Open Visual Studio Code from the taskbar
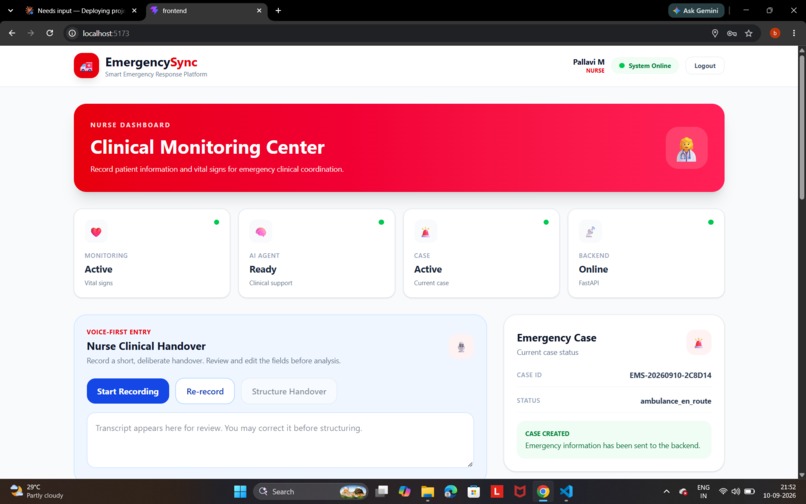The width and height of the screenshot is (806, 504). pos(566,492)
